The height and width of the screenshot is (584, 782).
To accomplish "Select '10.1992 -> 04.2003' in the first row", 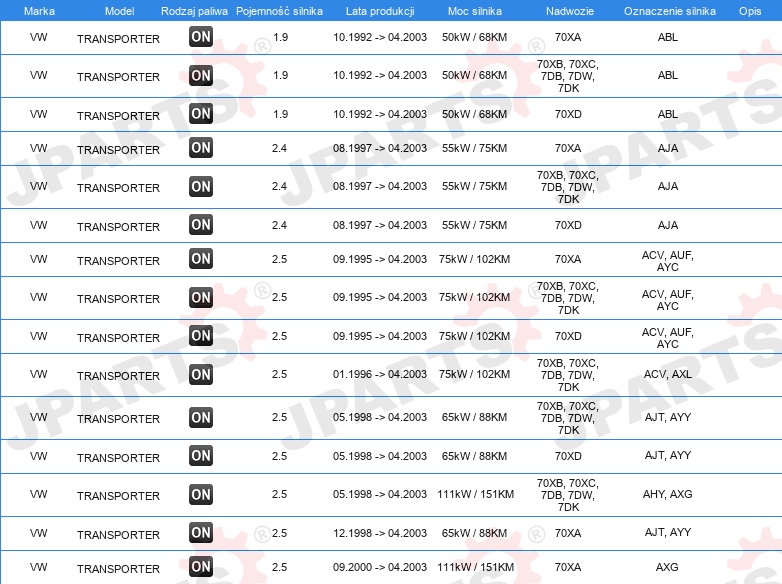I will 380,37.
